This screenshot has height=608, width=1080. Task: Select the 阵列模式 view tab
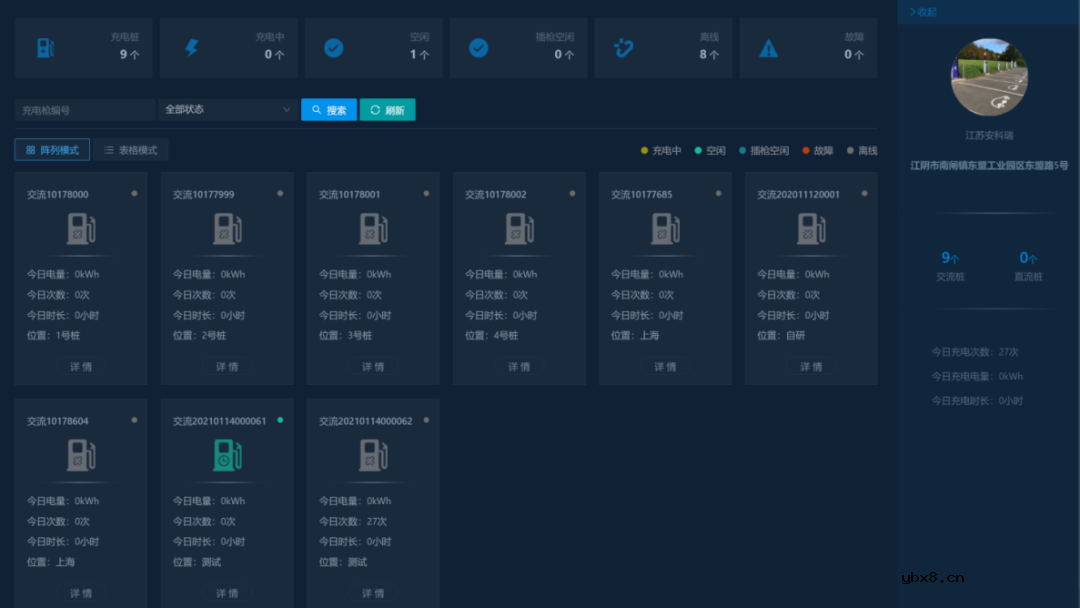point(53,148)
